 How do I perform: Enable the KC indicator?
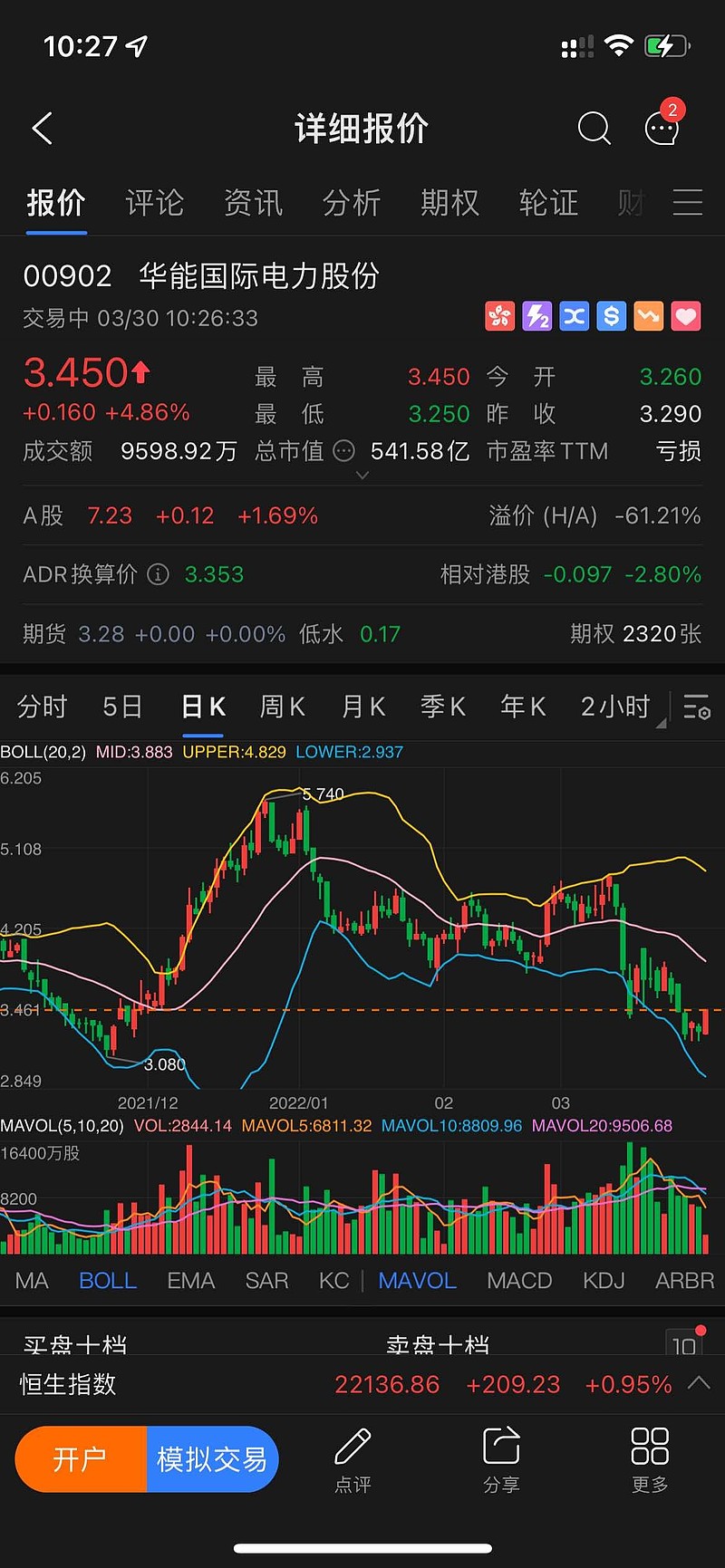click(333, 1281)
